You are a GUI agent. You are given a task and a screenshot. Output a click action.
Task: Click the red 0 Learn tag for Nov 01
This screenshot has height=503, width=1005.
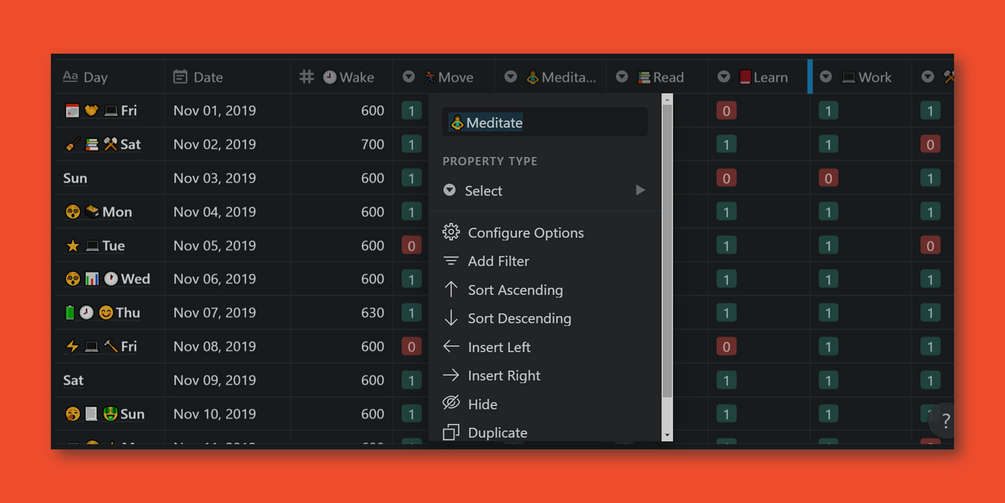pos(726,110)
